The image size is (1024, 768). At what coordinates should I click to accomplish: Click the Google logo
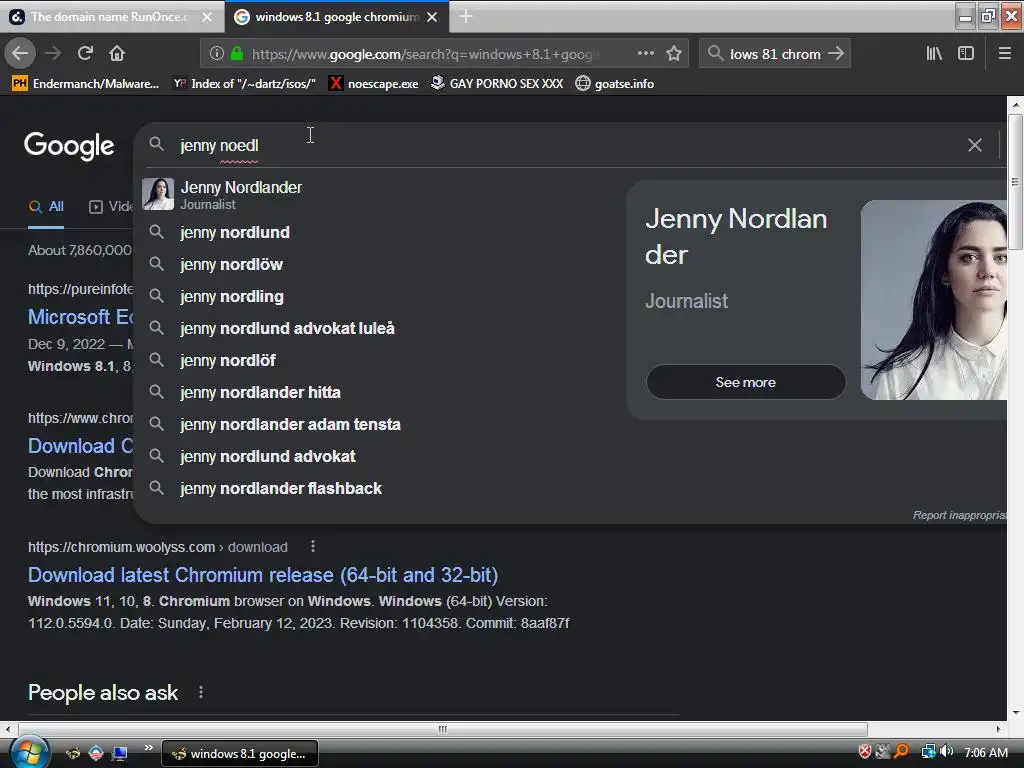tap(69, 146)
